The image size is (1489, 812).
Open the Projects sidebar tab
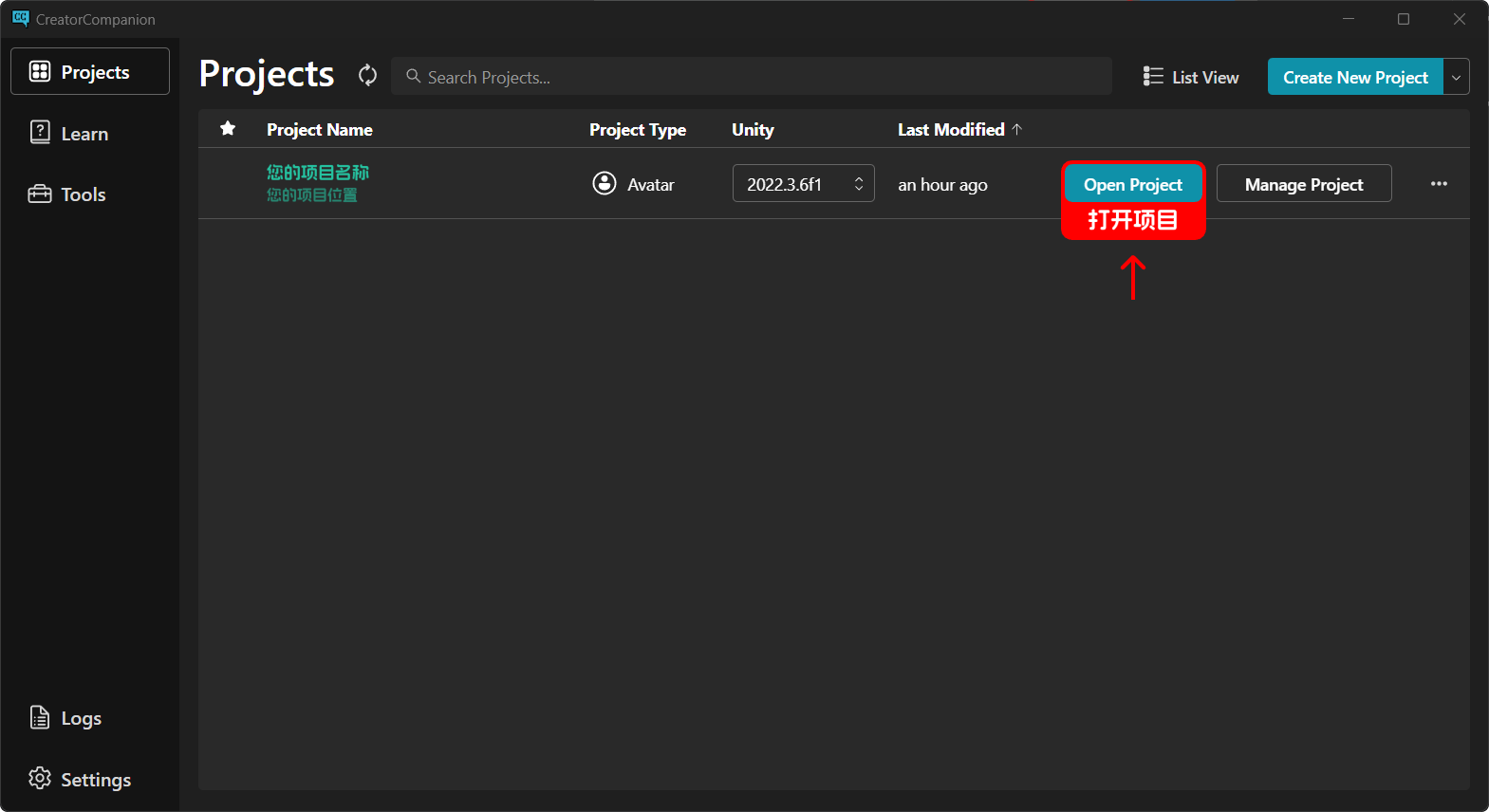click(90, 72)
